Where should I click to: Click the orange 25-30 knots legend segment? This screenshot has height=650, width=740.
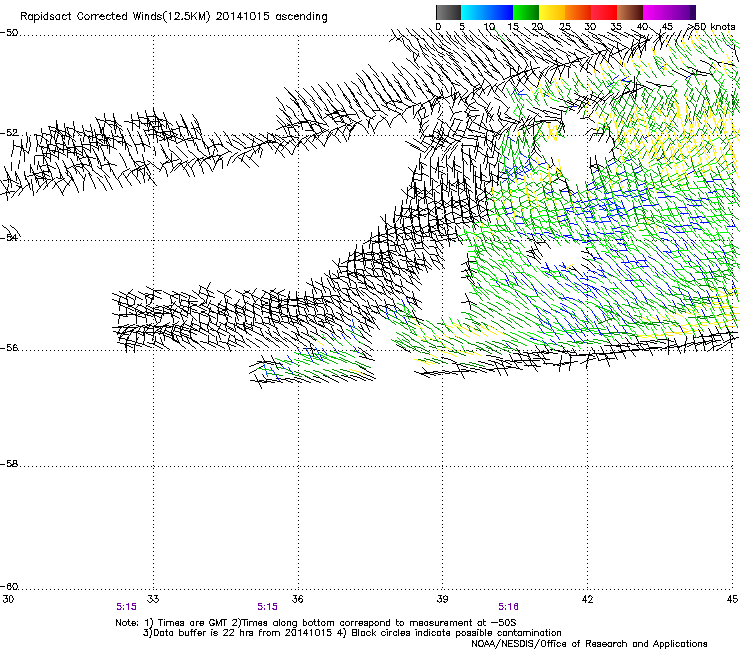pos(578,12)
